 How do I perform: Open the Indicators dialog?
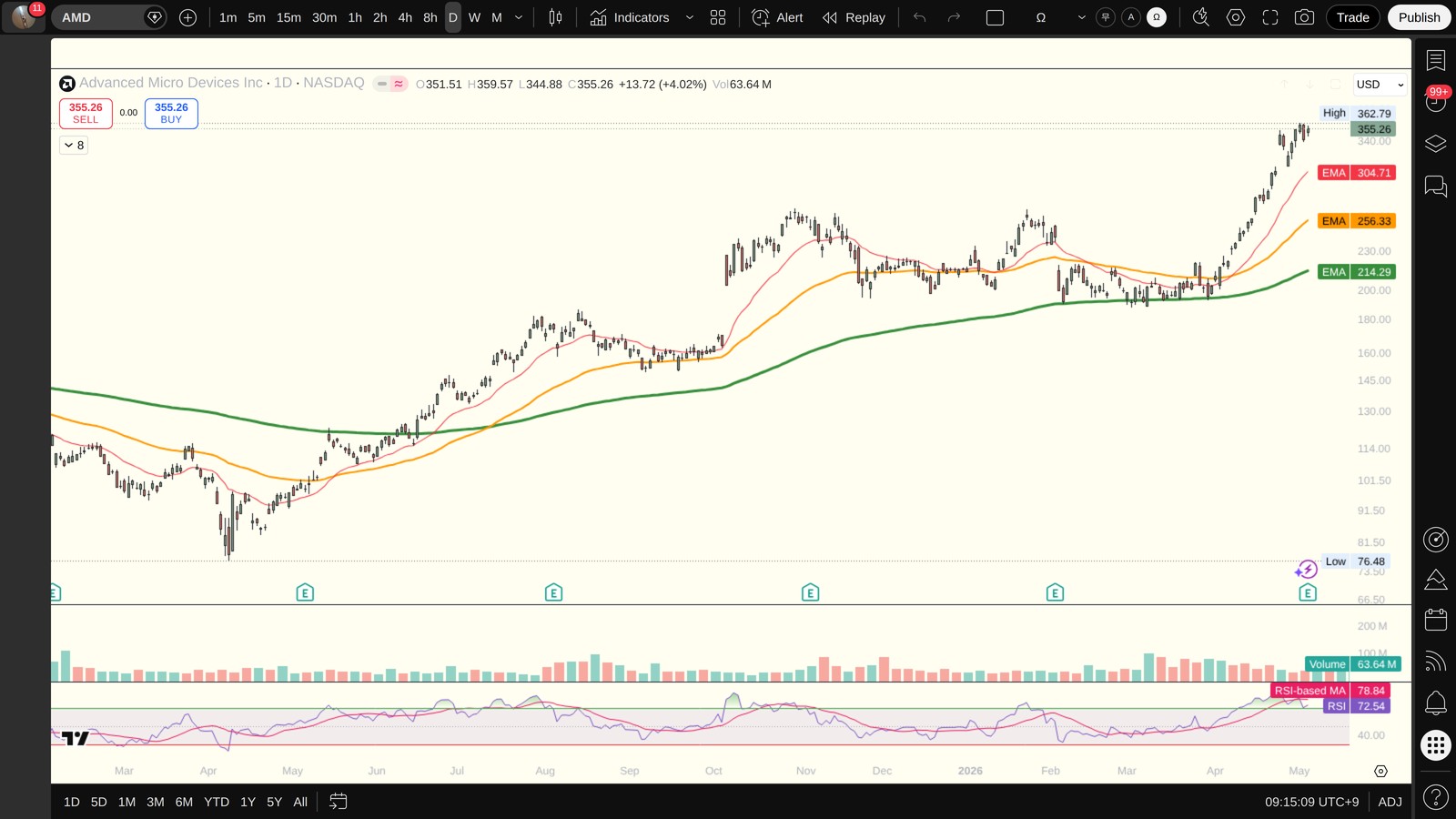coord(630,17)
